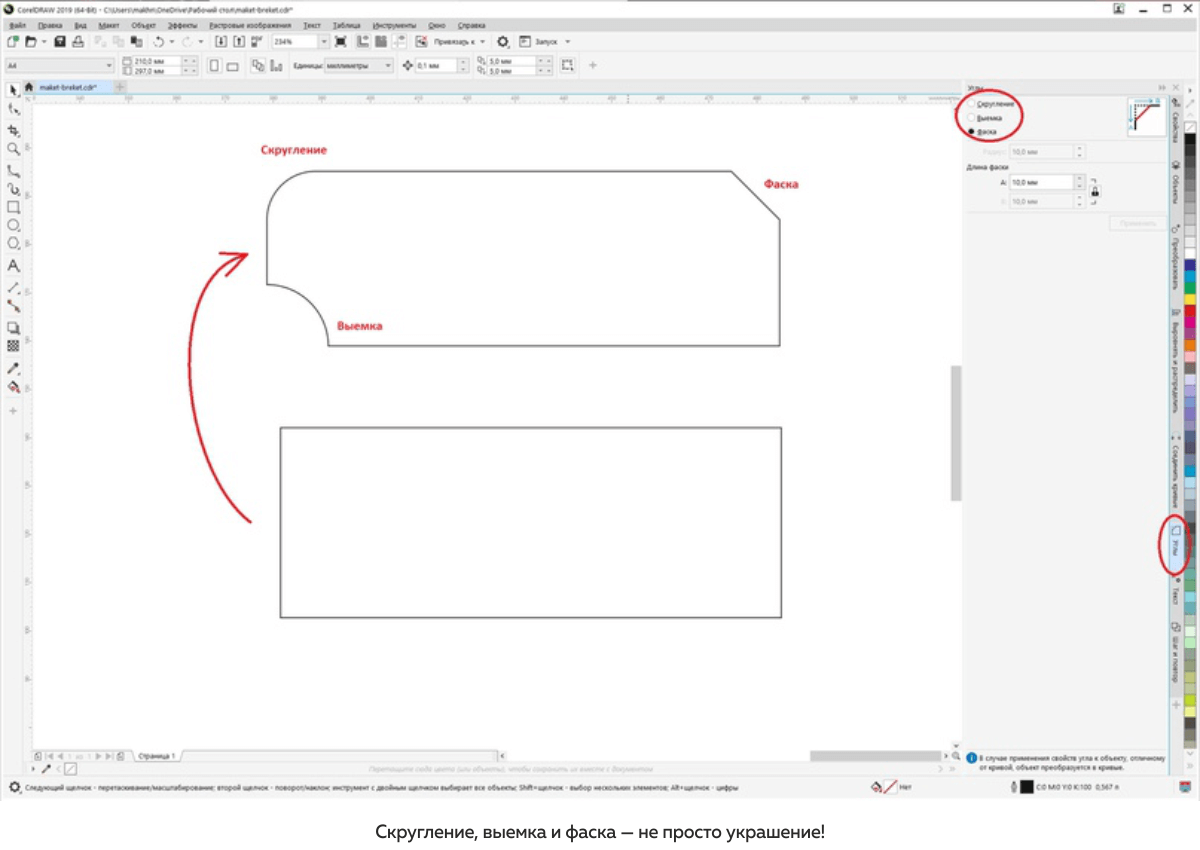Open the A4 page size dropdown
Screen dimensions: 1200x850
coord(59,66)
